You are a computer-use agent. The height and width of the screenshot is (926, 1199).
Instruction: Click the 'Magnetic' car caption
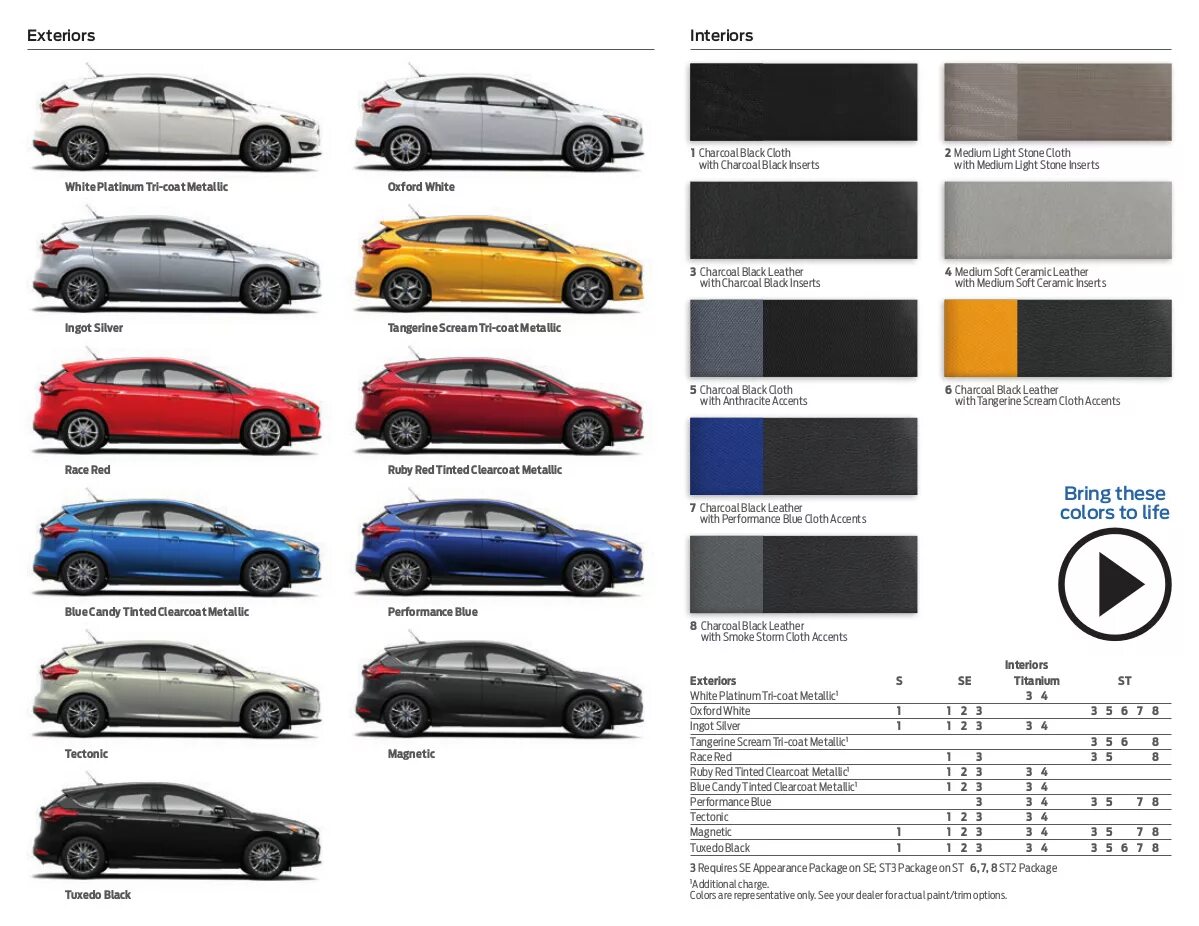[411, 754]
